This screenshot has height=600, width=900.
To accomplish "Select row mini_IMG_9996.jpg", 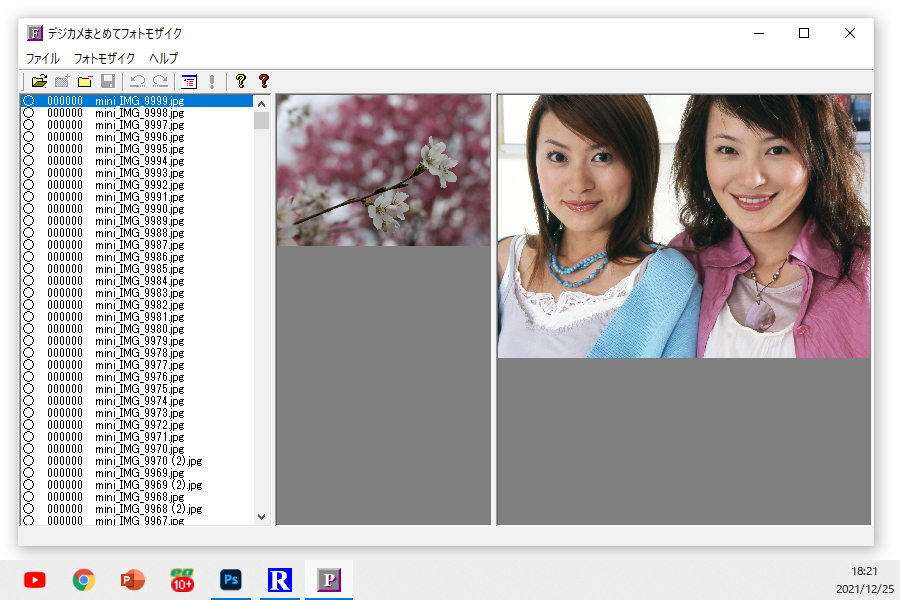I will coord(137,137).
